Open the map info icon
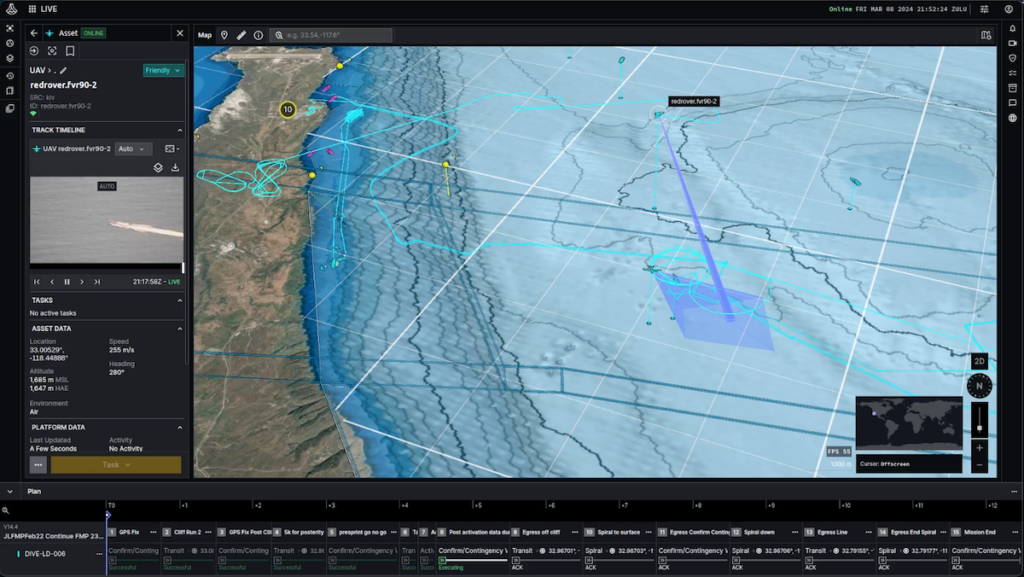Image resolution: width=1024 pixels, height=577 pixels. point(259,35)
